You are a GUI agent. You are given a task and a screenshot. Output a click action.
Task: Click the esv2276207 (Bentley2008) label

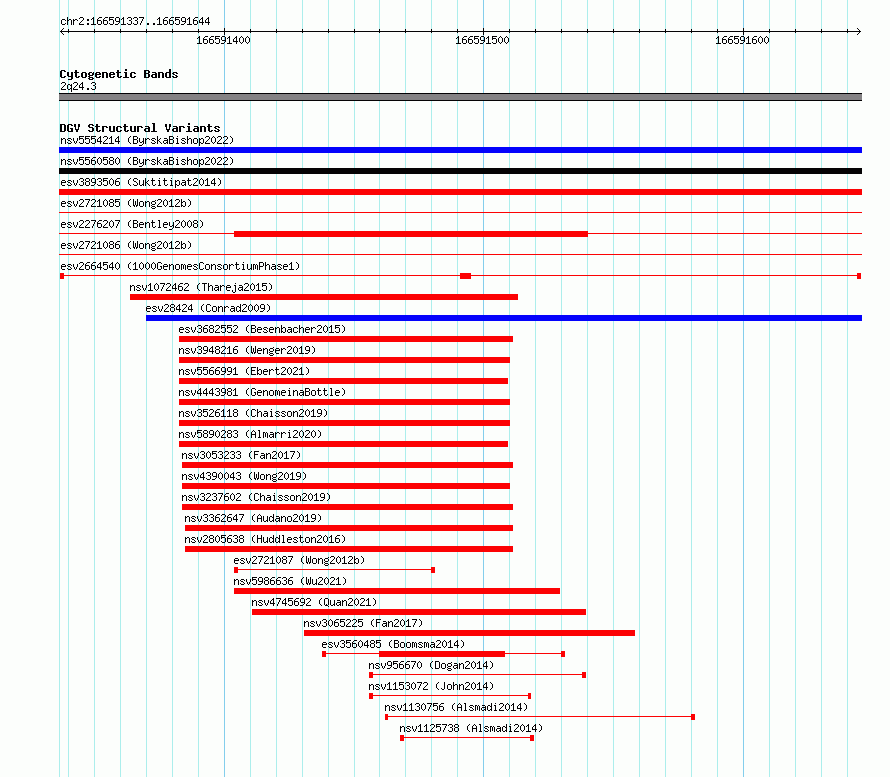[x=132, y=224]
